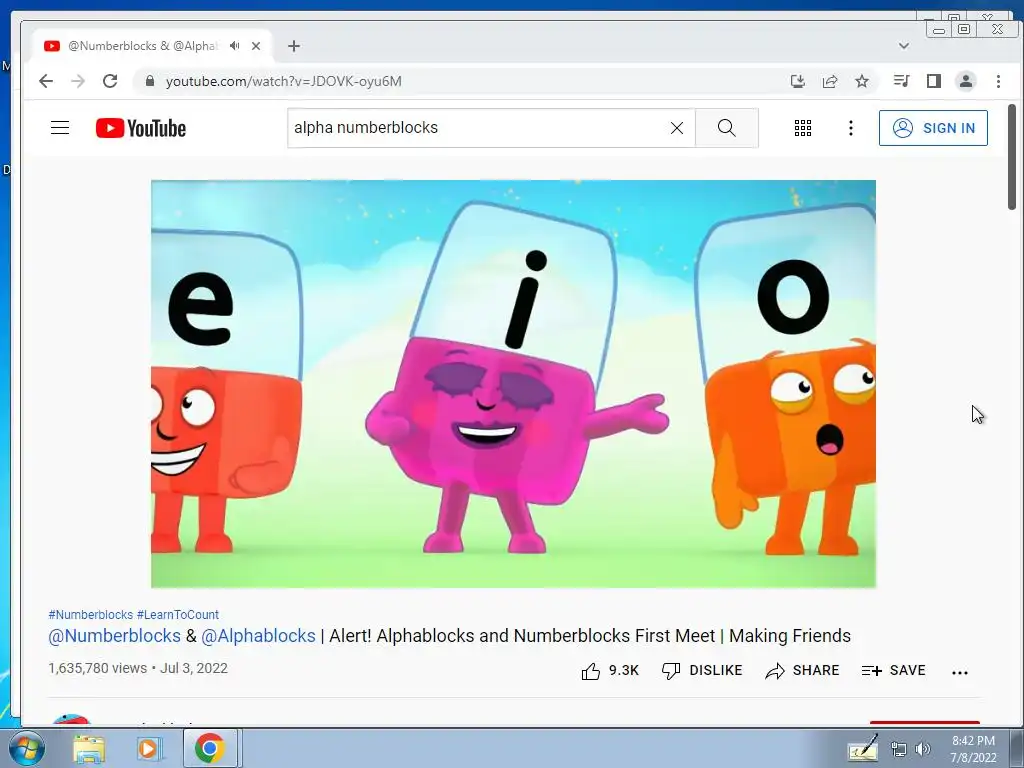Click the magnifier search button
Screen dimensions: 1024x768
(727, 128)
